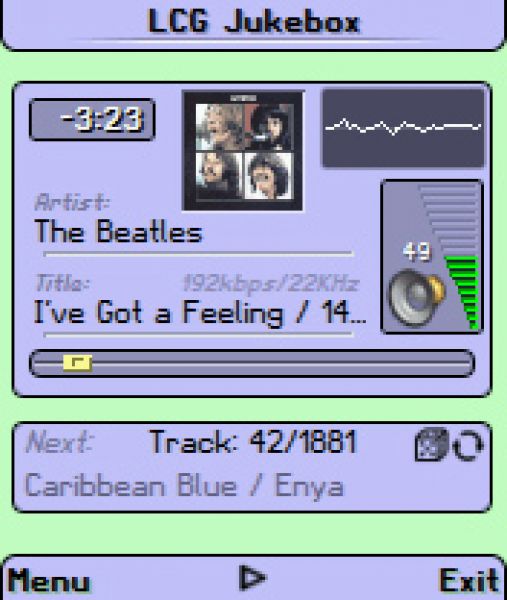Viewport: 507px width, 600px height.
Task: Click the speaker volume icon
Action: [x=417, y=297]
